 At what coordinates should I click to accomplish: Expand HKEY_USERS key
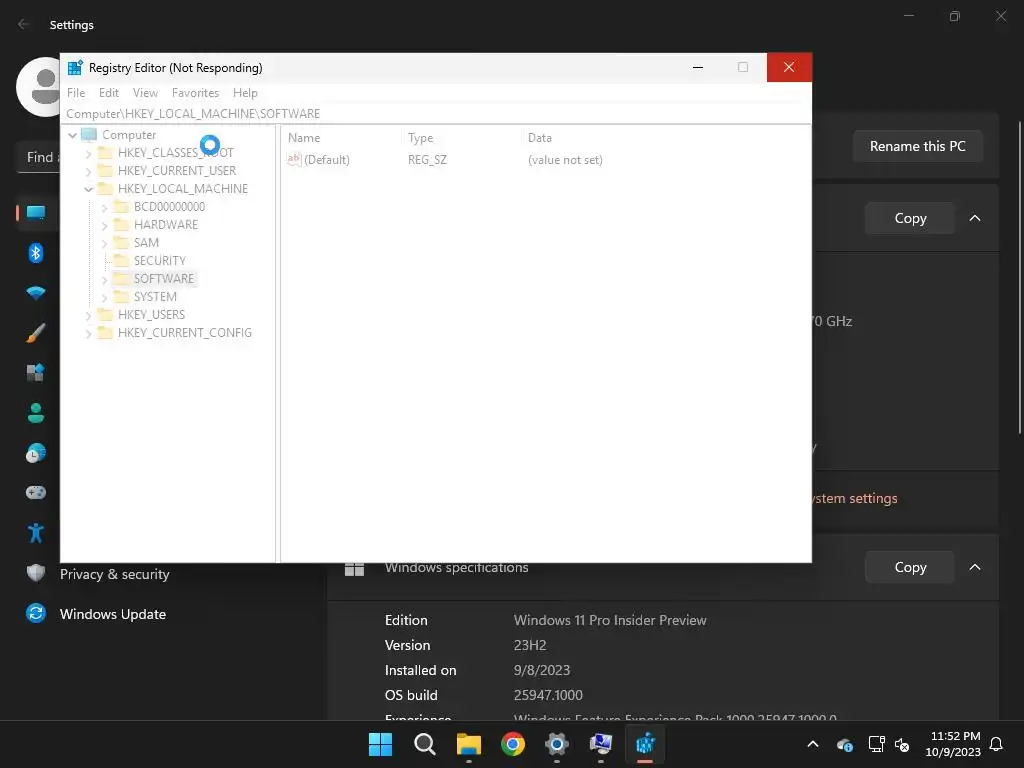tap(89, 315)
